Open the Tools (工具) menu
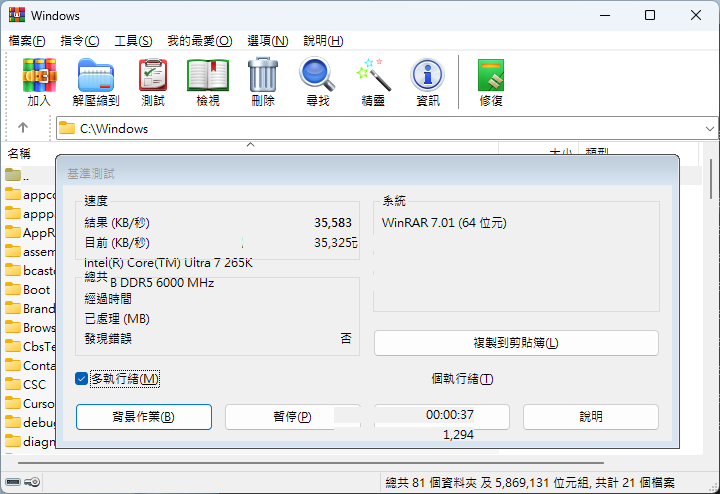Screen dimensions: 720x494 click(x=133, y=41)
